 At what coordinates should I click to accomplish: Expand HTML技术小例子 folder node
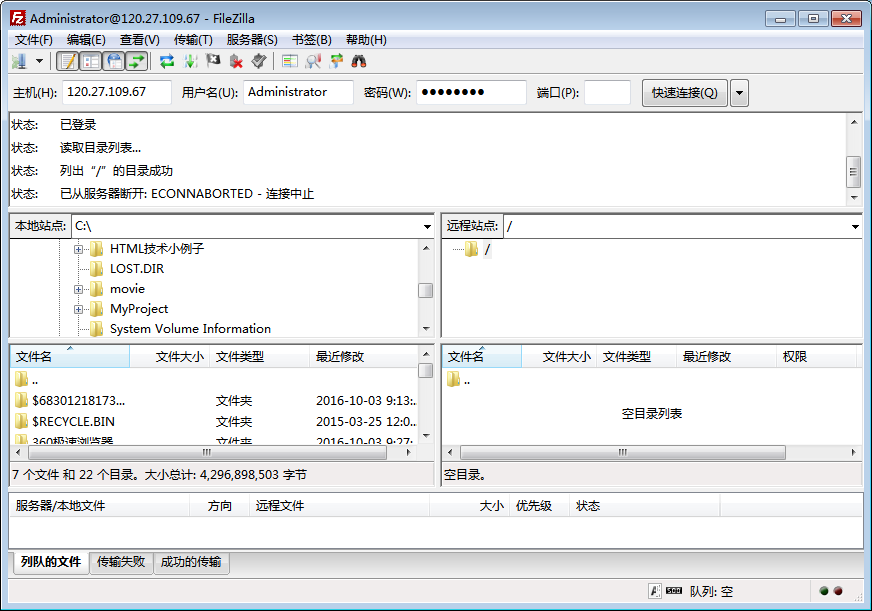(x=78, y=249)
